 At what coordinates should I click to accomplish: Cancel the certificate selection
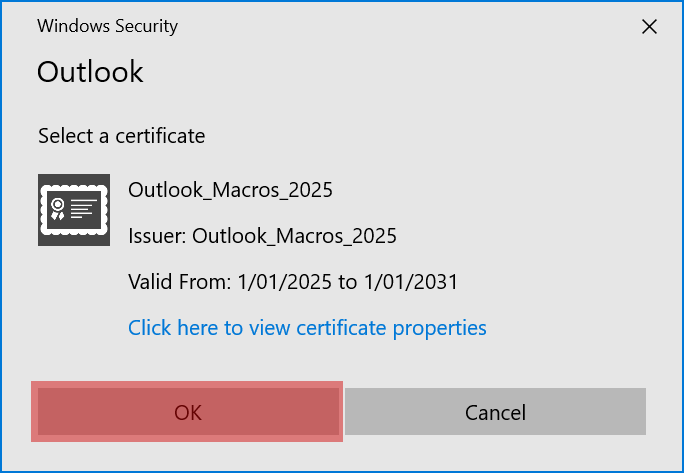pyautogui.click(x=495, y=412)
